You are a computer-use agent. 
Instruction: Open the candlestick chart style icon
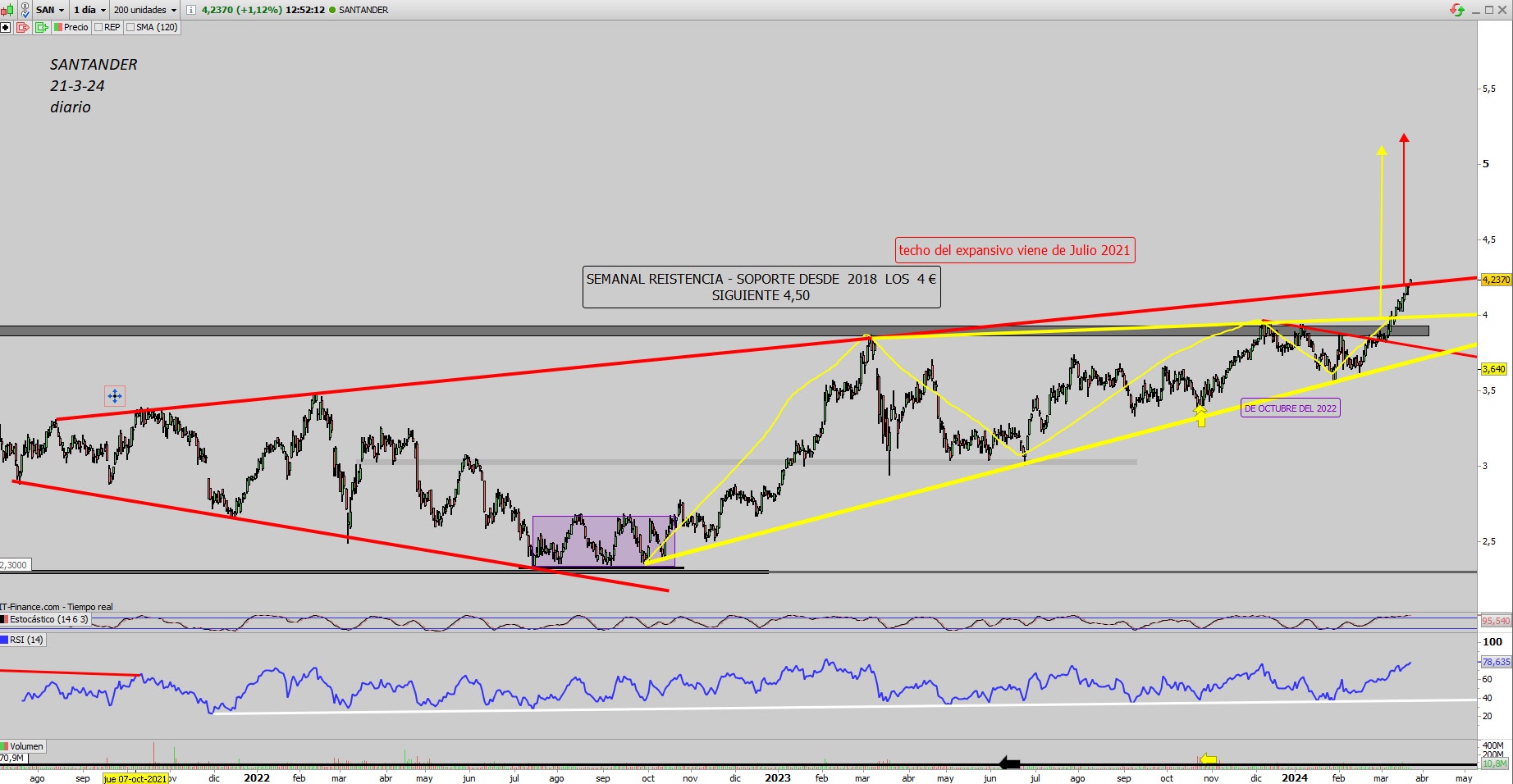tap(7, 10)
